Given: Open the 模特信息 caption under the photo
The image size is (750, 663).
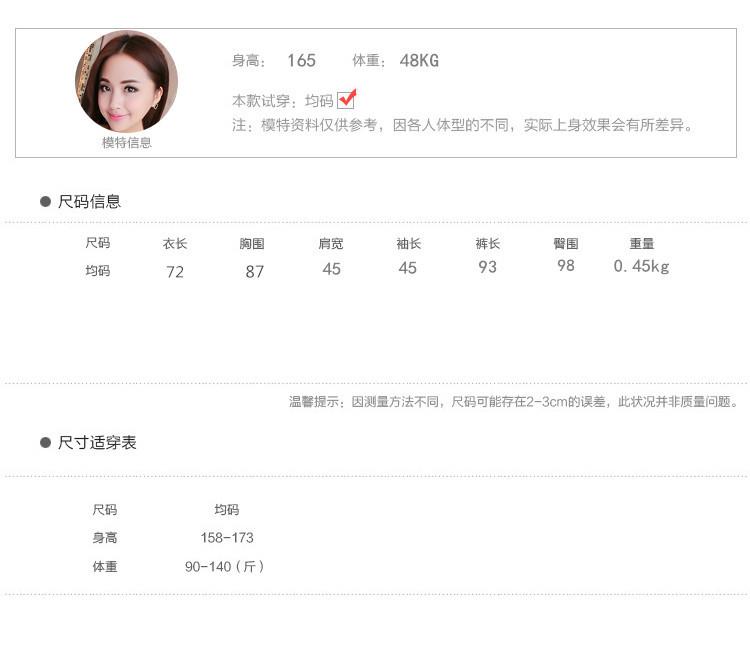Looking at the screenshot, I should [127, 143].
